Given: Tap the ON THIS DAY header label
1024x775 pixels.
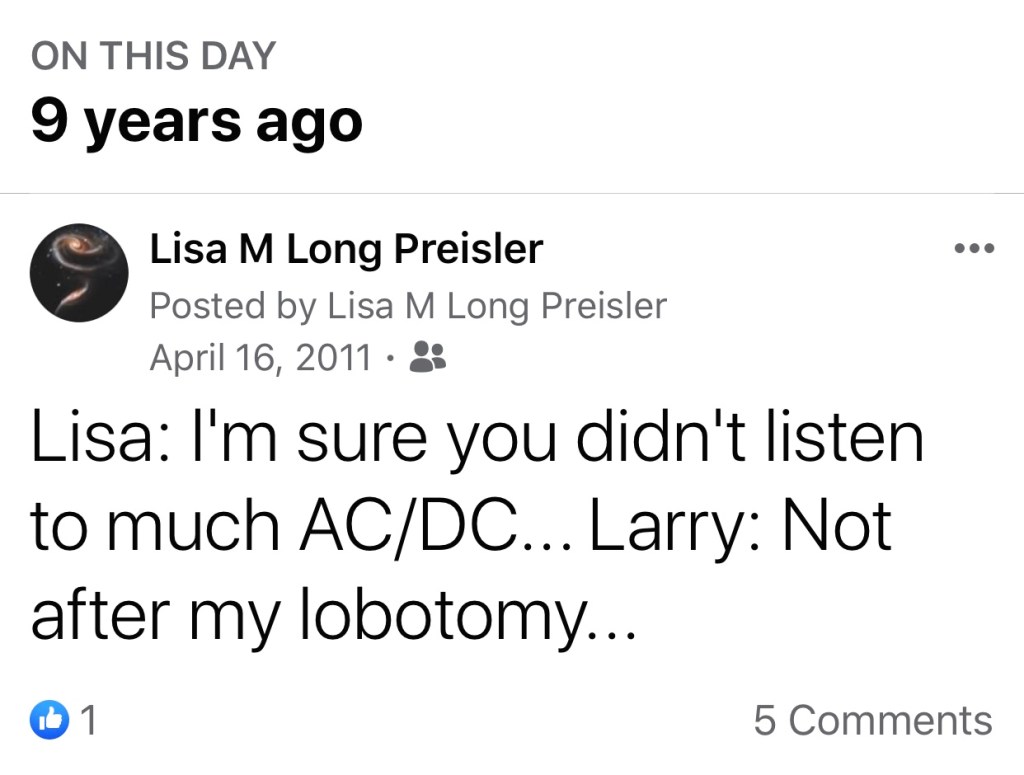Looking at the screenshot, I should [152, 56].
